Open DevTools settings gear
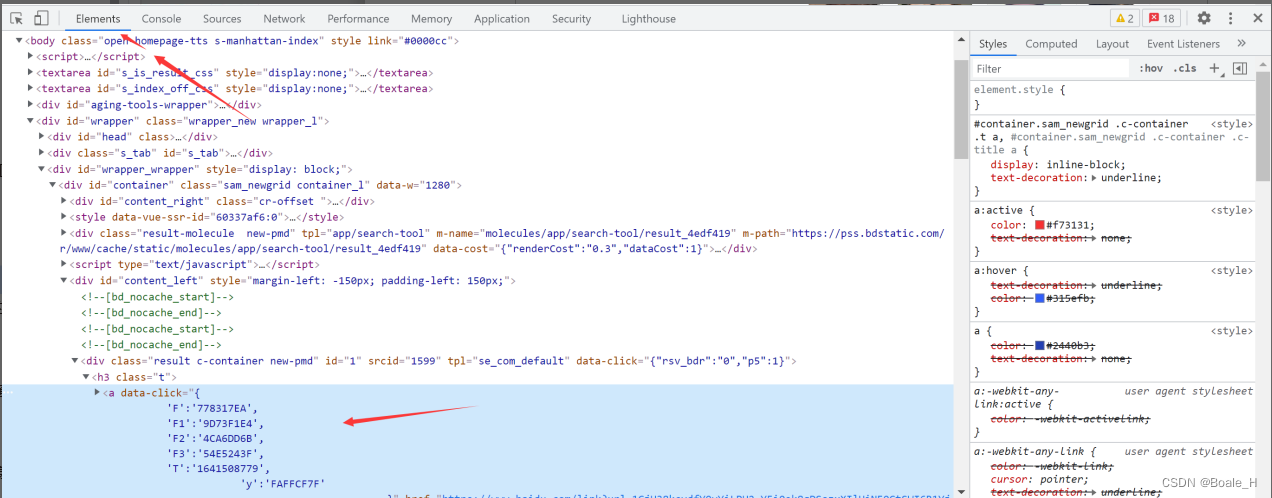Screen dimensions: 1272x498 tap(1204, 18)
